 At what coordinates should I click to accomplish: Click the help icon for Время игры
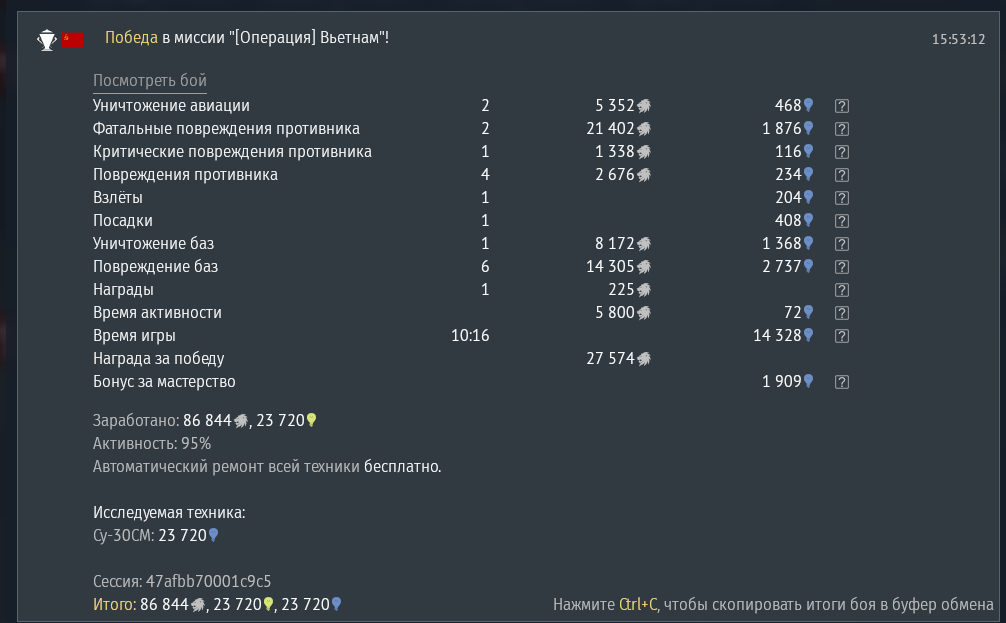click(x=842, y=336)
